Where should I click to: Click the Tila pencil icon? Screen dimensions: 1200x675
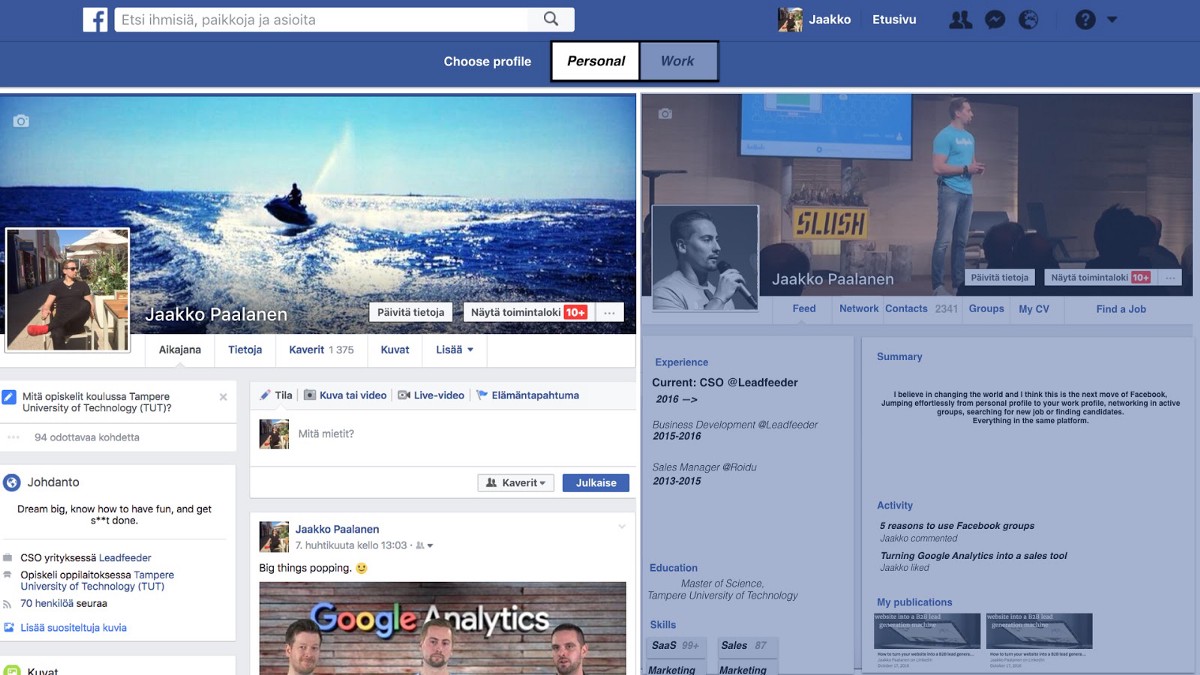pos(265,395)
